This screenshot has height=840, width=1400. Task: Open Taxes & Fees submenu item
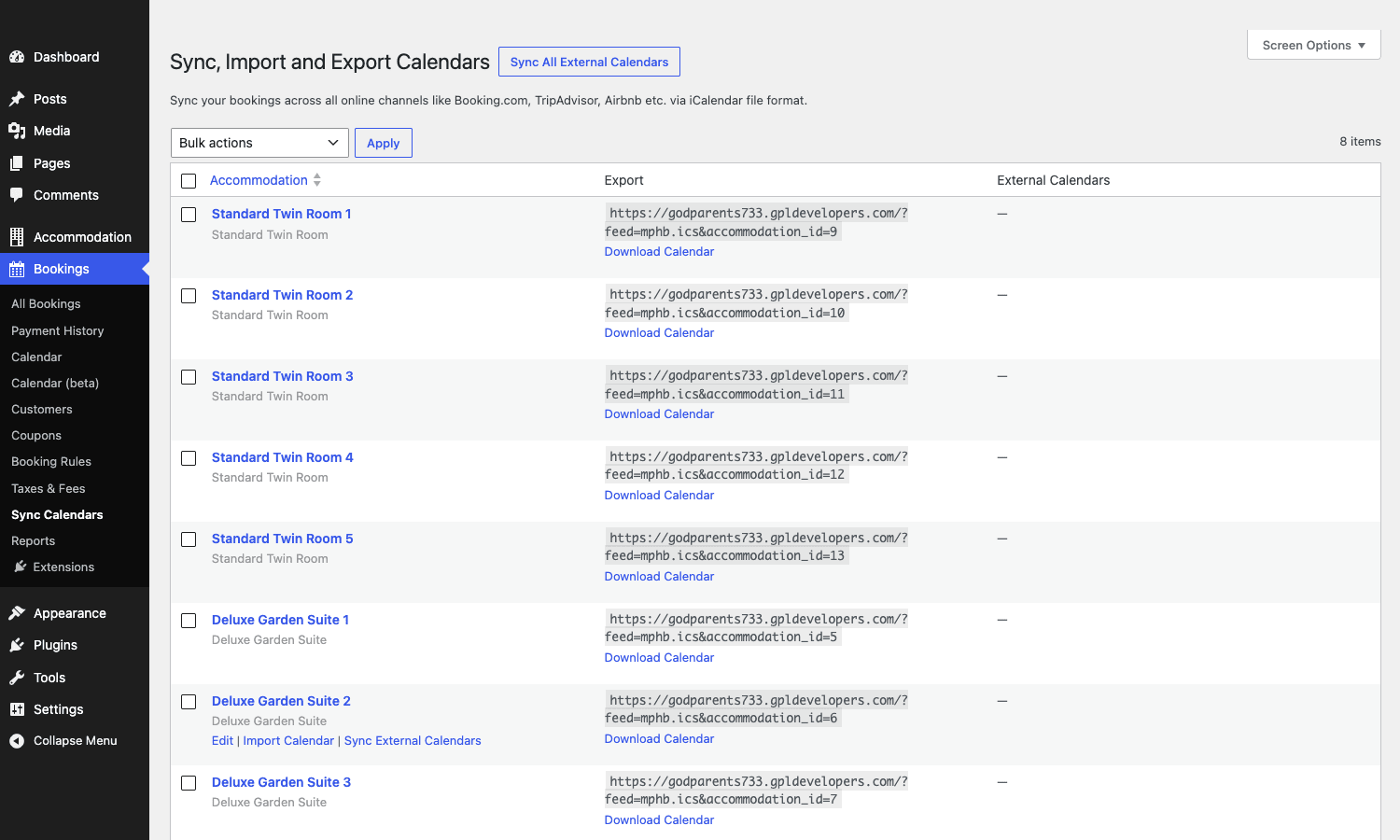pos(49,488)
